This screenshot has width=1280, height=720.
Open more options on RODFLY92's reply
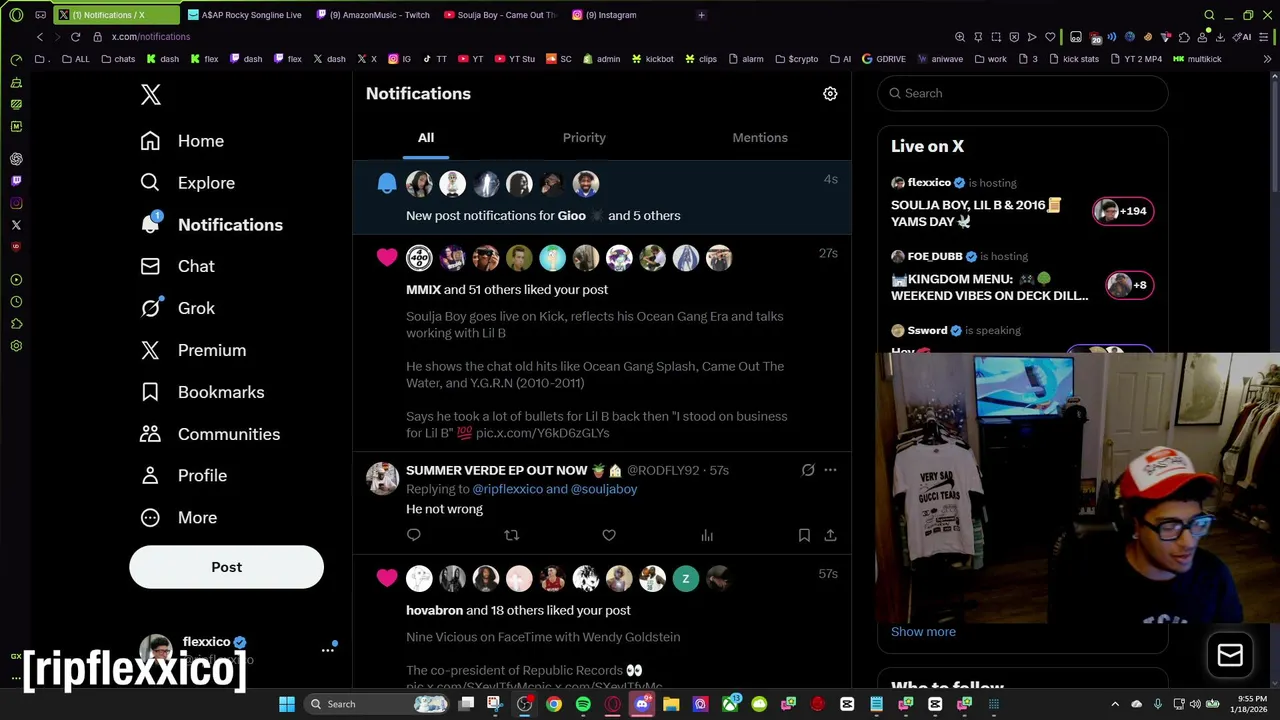(830, 470)
